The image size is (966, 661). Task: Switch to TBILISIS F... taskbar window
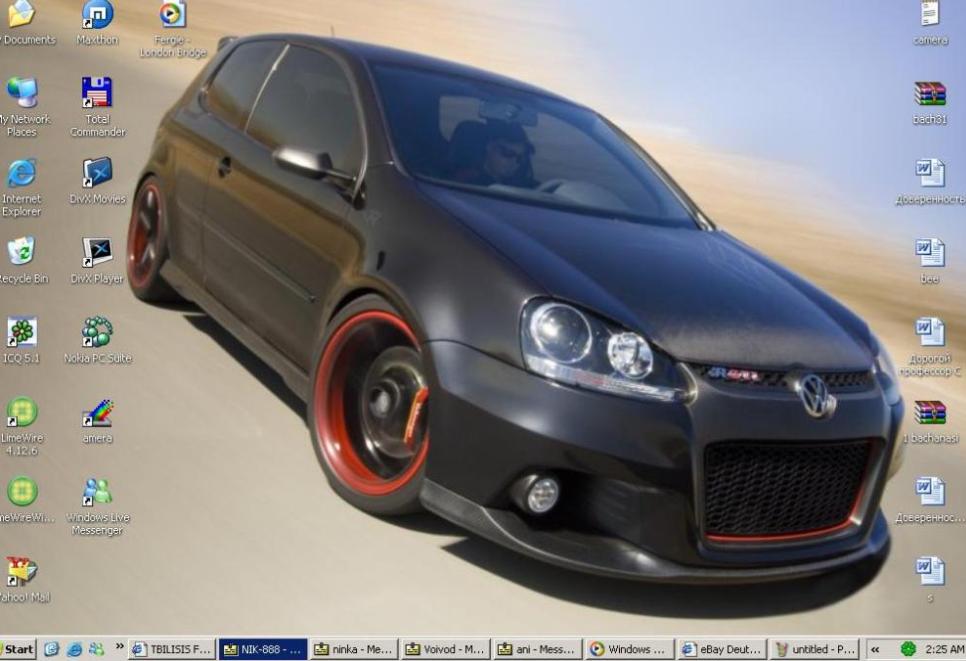(172, 649)
